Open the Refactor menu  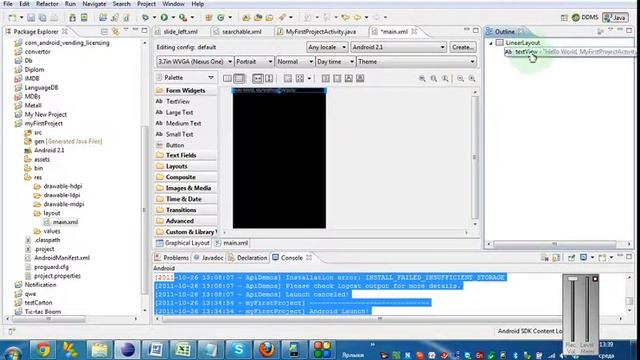[x=47, y=4]
